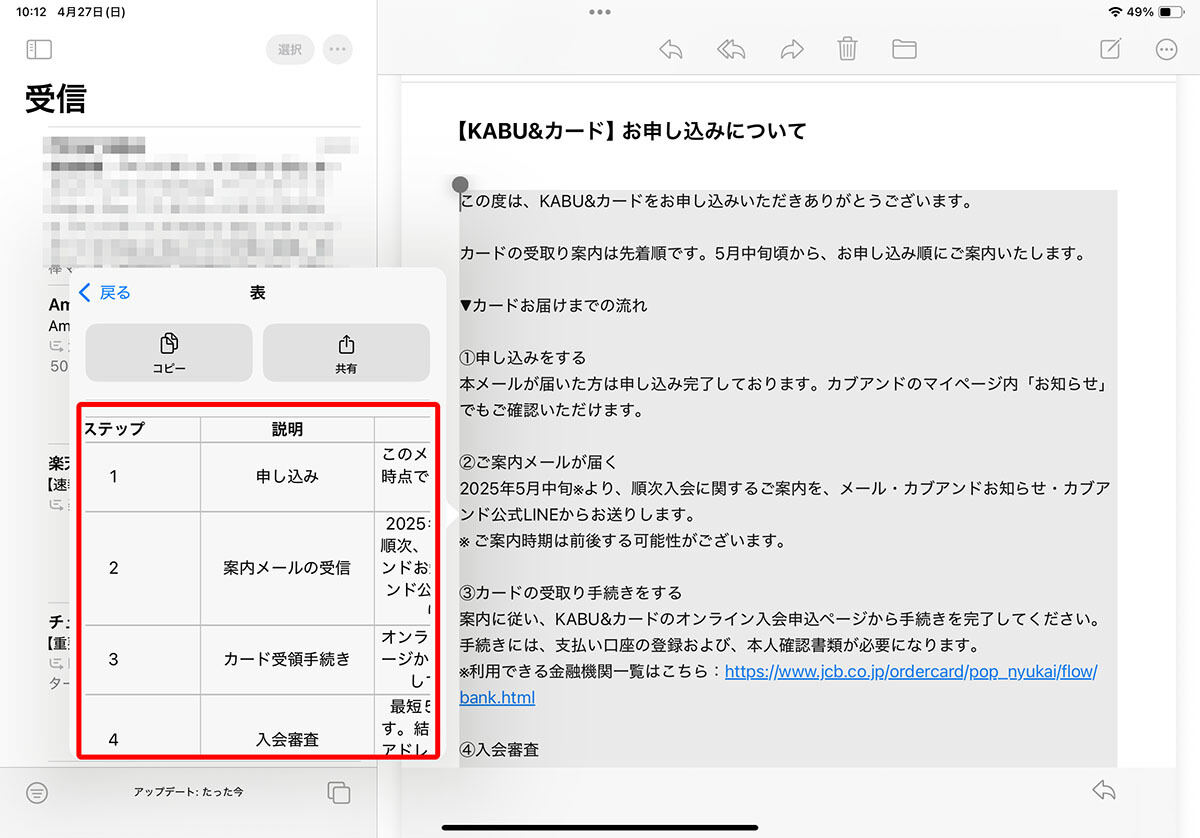Open the multitasking three-dot menu

(600, 12)
